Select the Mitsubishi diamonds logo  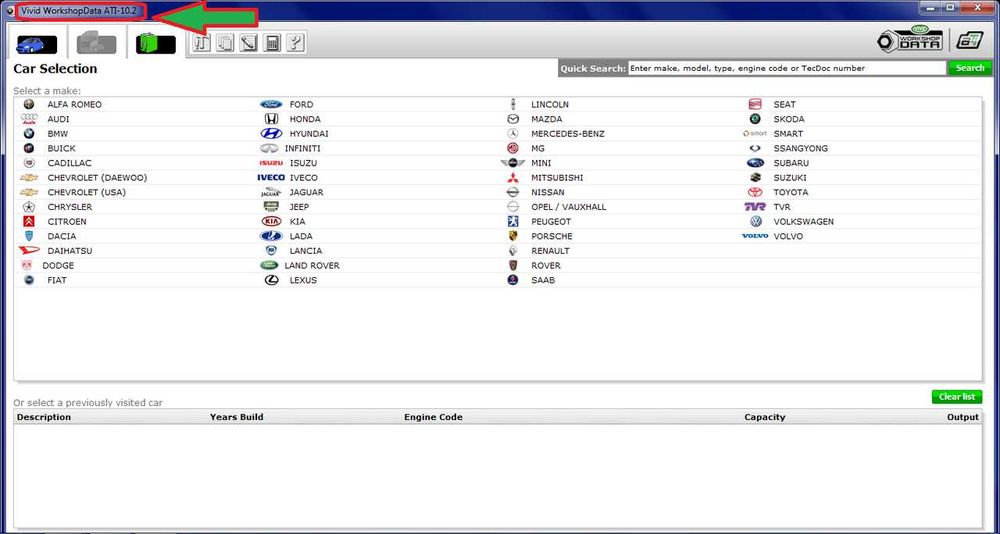pos(513,177)
